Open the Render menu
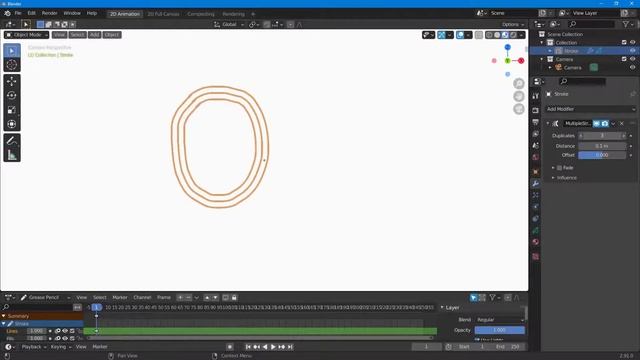The width and height of the screenshot is (640, 360). click(x=49, y=13)
